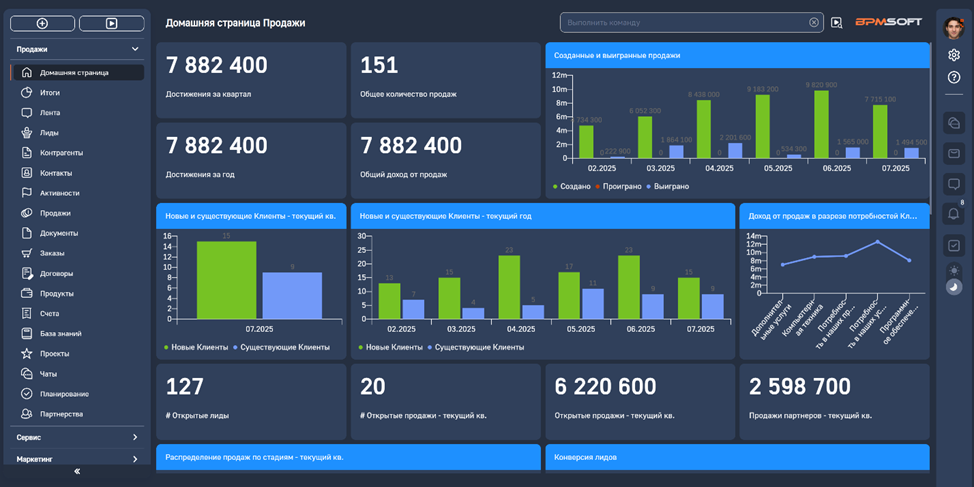Expand the Сервис sidebar section
The height and width of the screenshot is (487, 974).
[135, 437]
